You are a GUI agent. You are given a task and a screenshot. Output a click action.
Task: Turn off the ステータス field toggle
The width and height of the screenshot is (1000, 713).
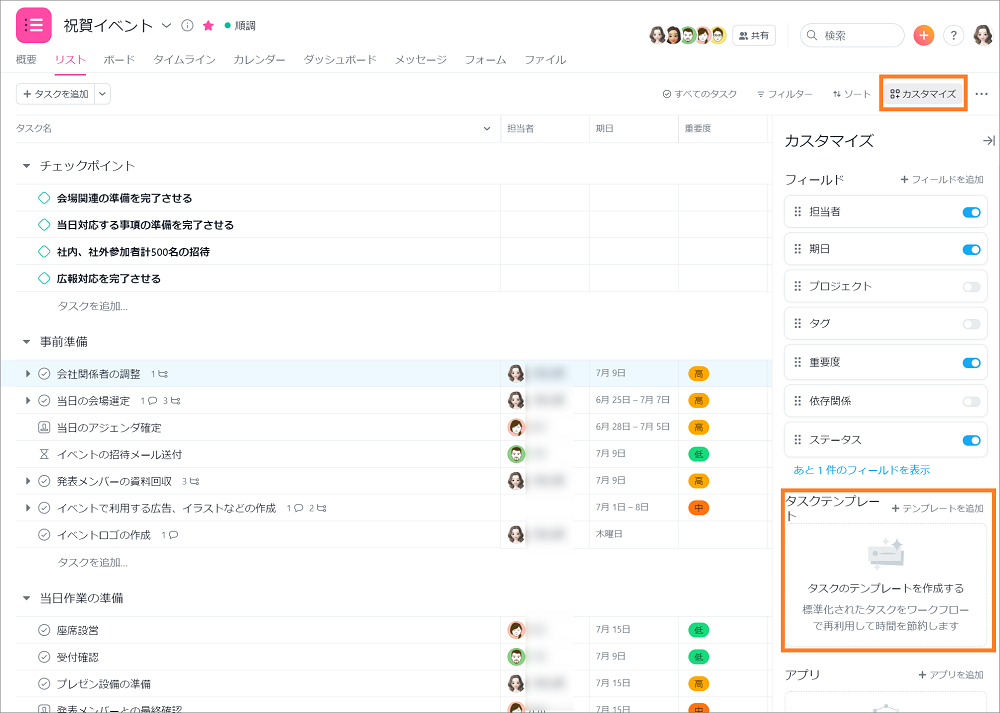tap(971, 440)
